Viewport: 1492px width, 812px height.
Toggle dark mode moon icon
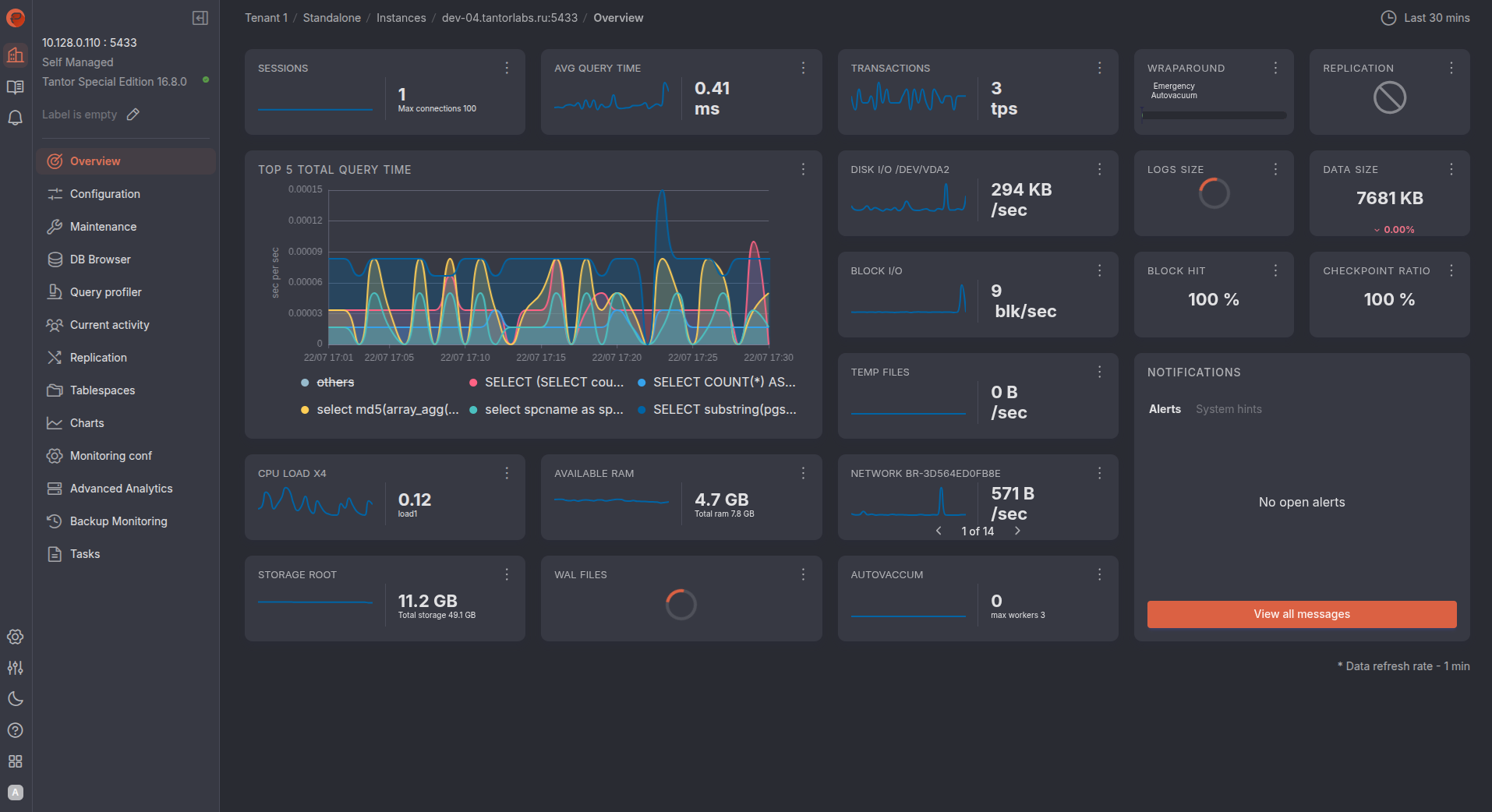tap(16, 699)
